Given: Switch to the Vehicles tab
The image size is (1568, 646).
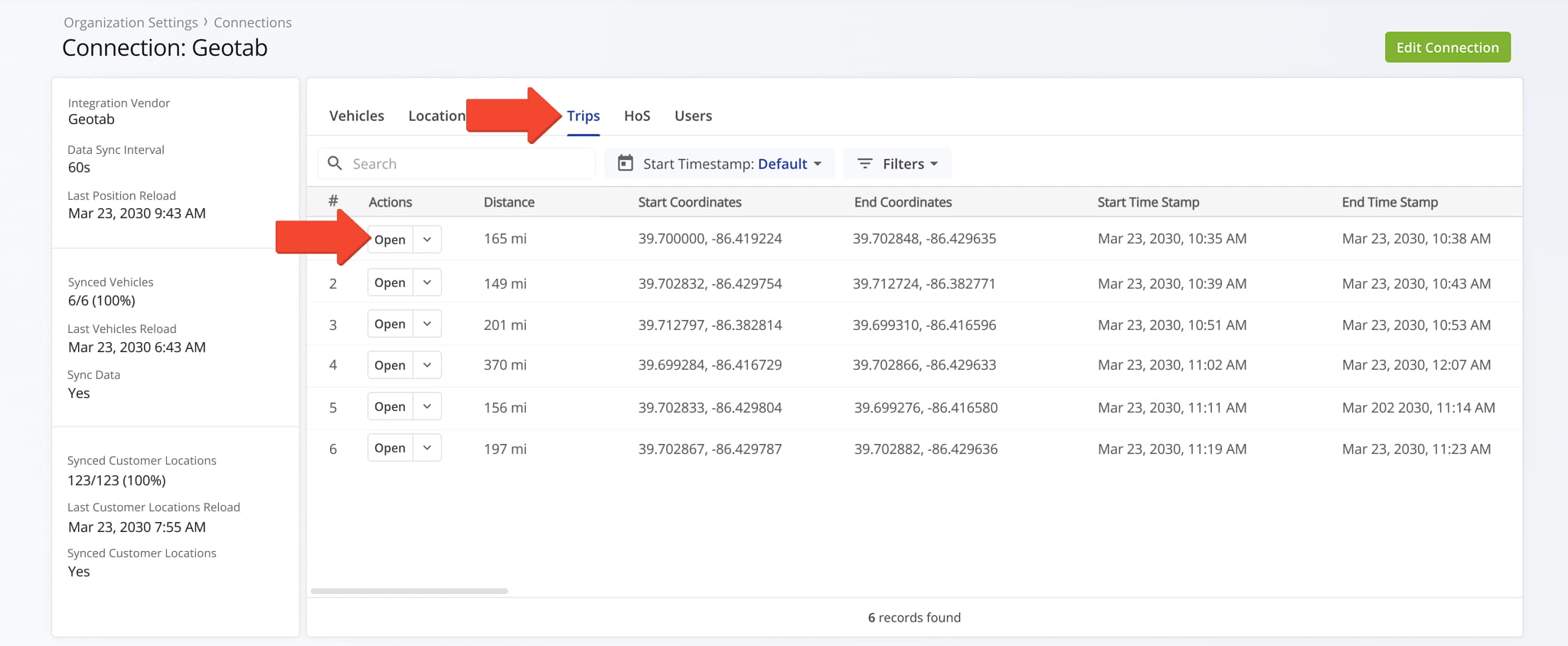Looking at the screenshot, I should (x=357, y=116).
